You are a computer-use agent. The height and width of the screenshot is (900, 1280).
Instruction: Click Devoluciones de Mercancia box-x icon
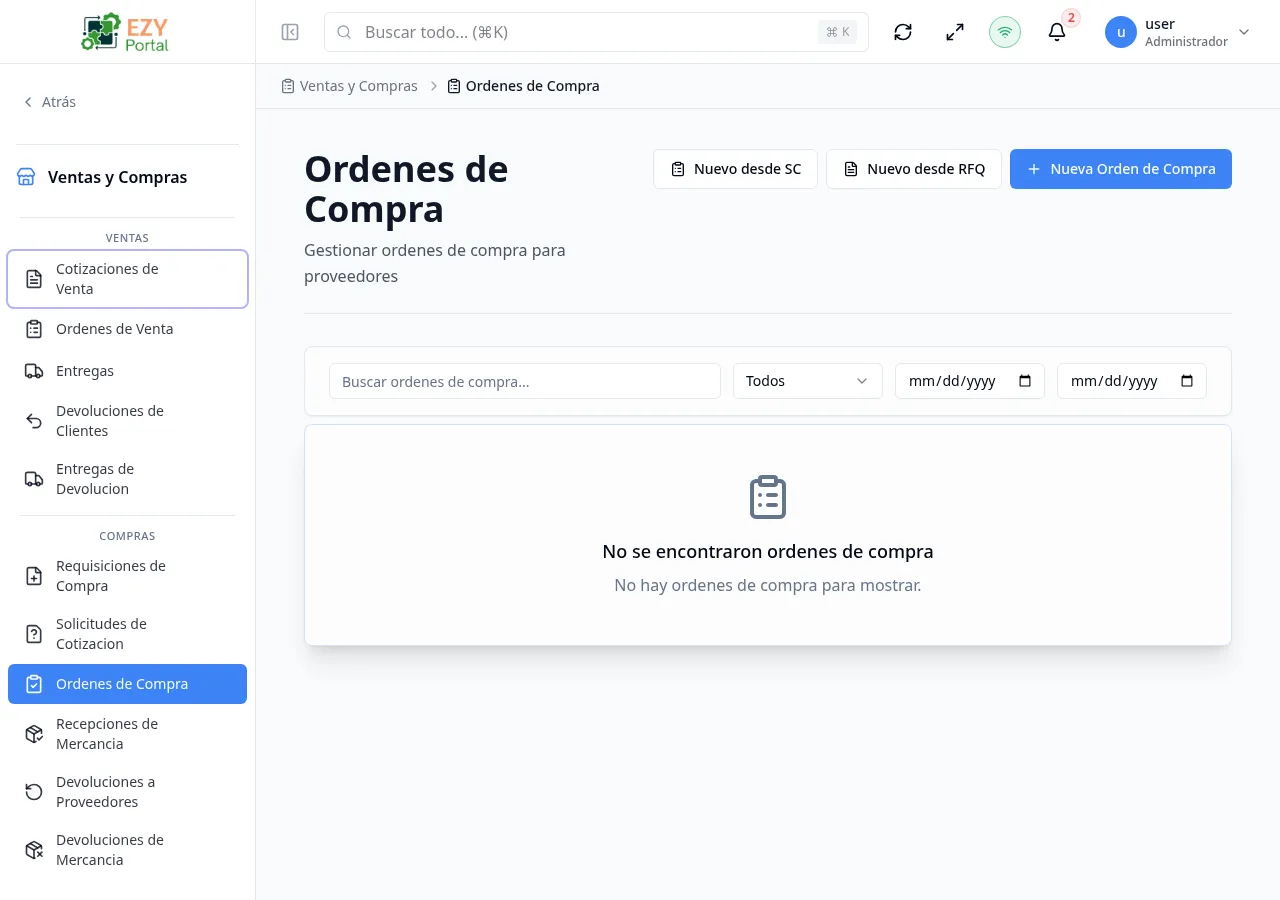tap(34, 850)
